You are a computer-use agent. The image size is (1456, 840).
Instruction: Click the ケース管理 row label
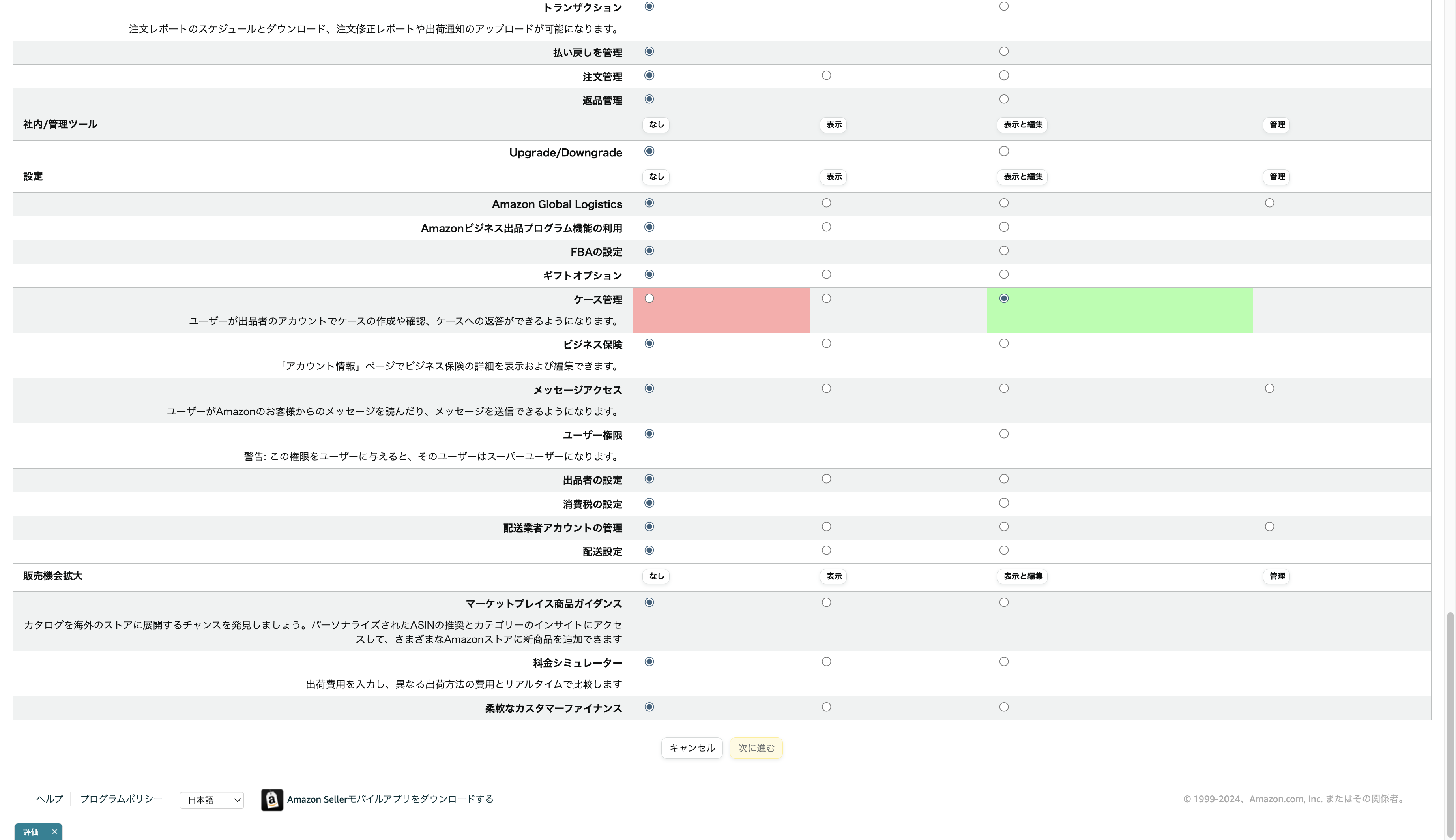pos(597,300)
